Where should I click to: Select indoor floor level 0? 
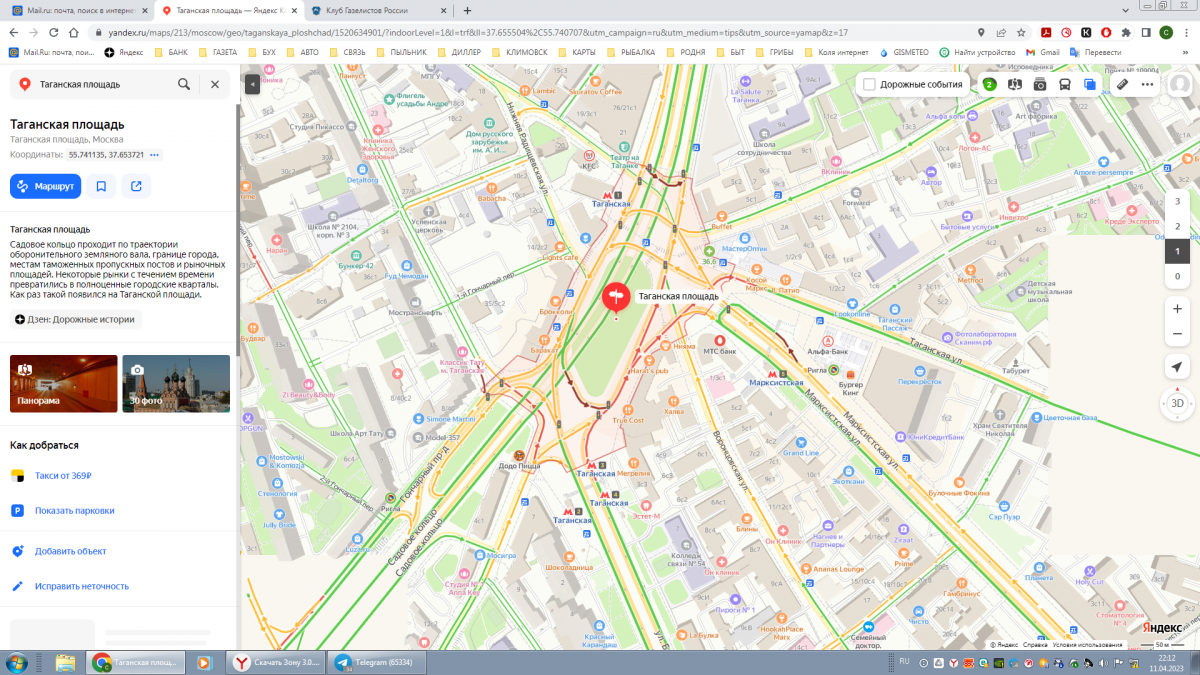click(x=1177, y=276)
